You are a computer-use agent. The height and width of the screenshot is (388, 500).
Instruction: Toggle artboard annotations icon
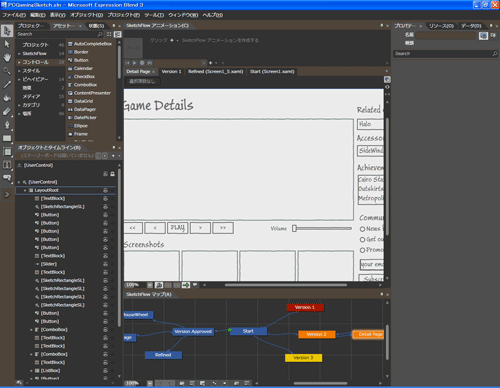coord(195,285)
